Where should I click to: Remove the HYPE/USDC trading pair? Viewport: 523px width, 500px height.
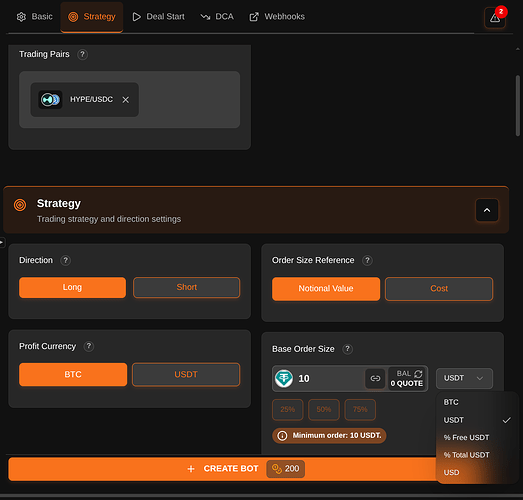tap(125, 100)
